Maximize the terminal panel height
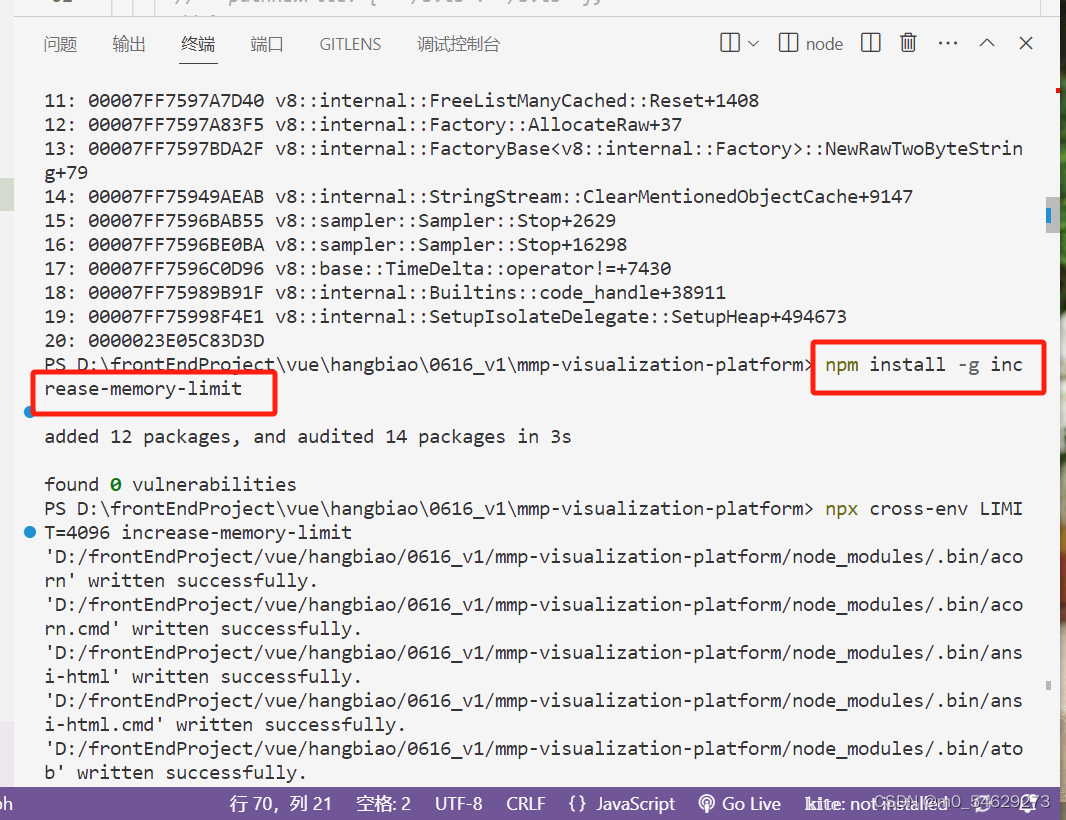1066x820 pixels. 986,43
